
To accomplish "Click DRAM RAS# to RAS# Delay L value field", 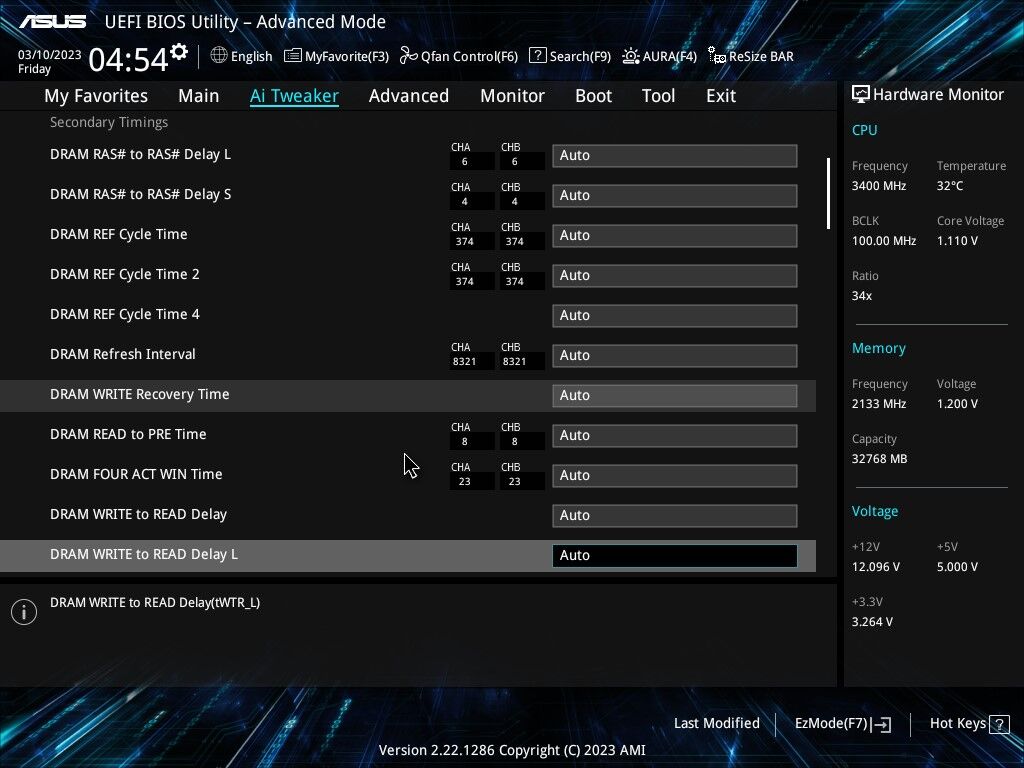I will pos(675,155).
